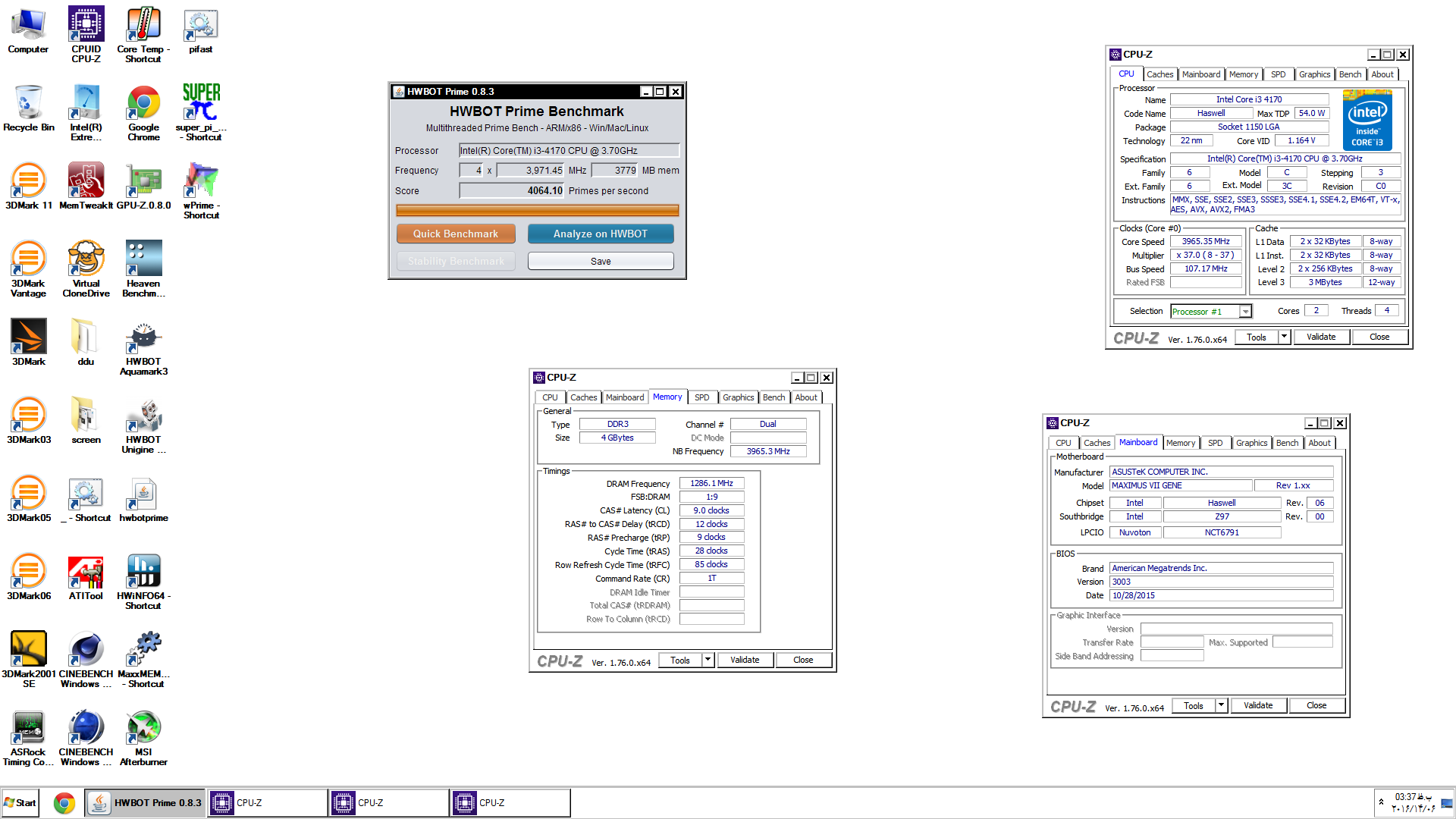Open pifast desktop icon

pos(200,31)
